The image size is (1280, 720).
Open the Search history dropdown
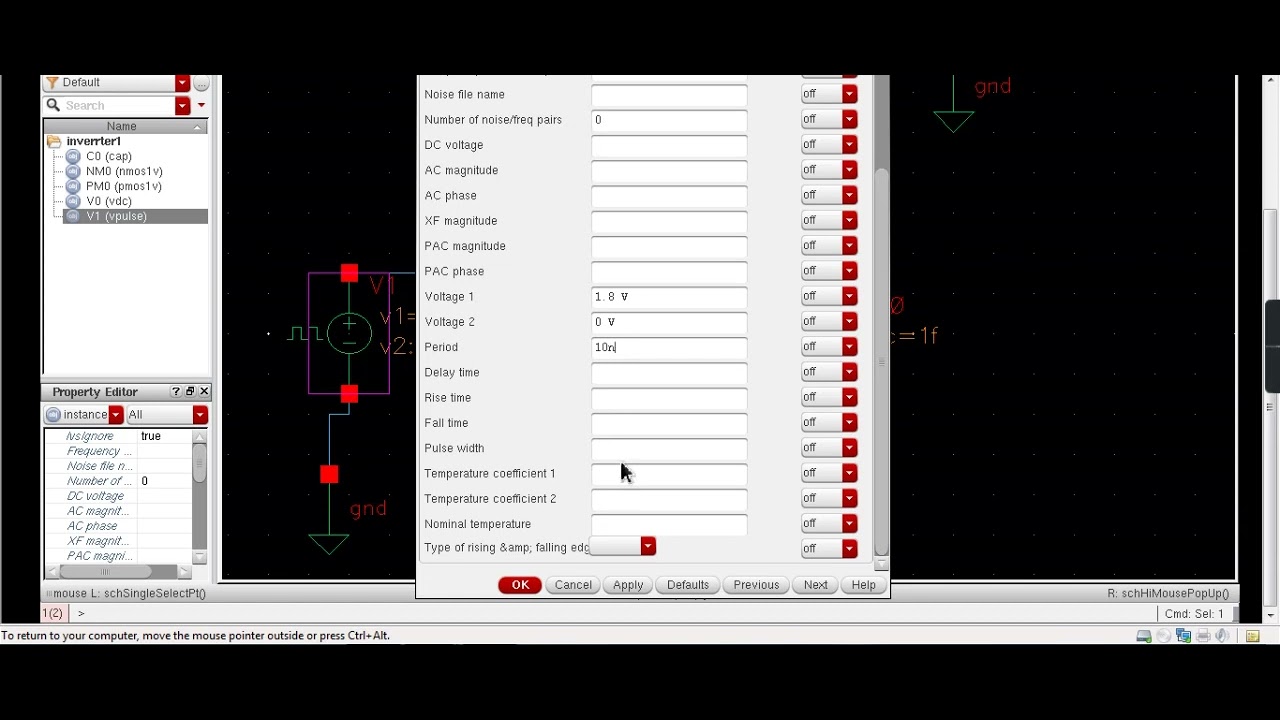[182, 105]
